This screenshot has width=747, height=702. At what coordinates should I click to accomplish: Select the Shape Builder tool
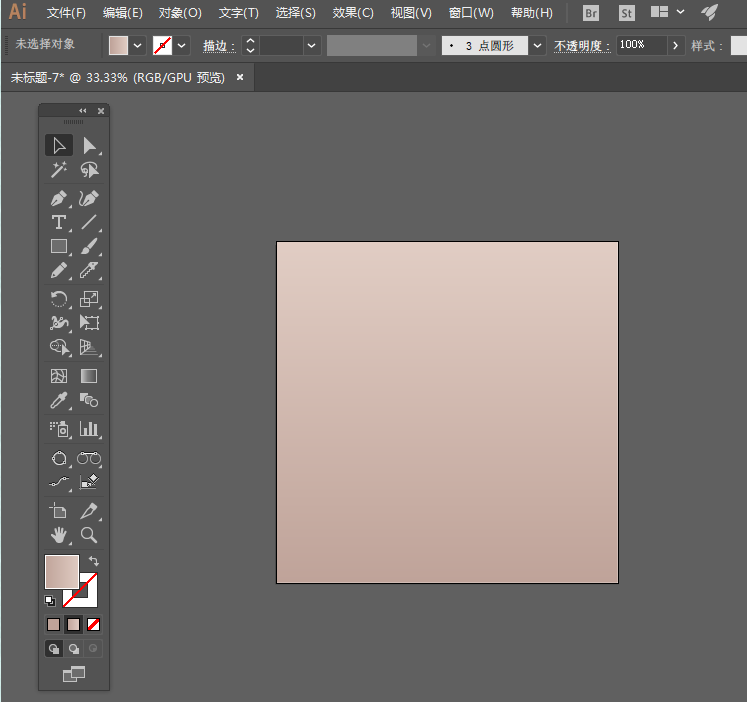click(59, 347)
